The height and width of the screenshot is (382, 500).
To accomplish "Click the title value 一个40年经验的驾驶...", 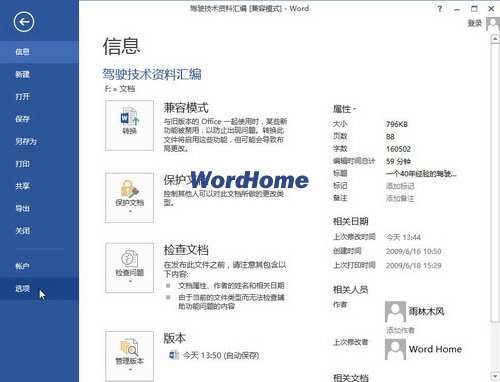I will [421, 174].
